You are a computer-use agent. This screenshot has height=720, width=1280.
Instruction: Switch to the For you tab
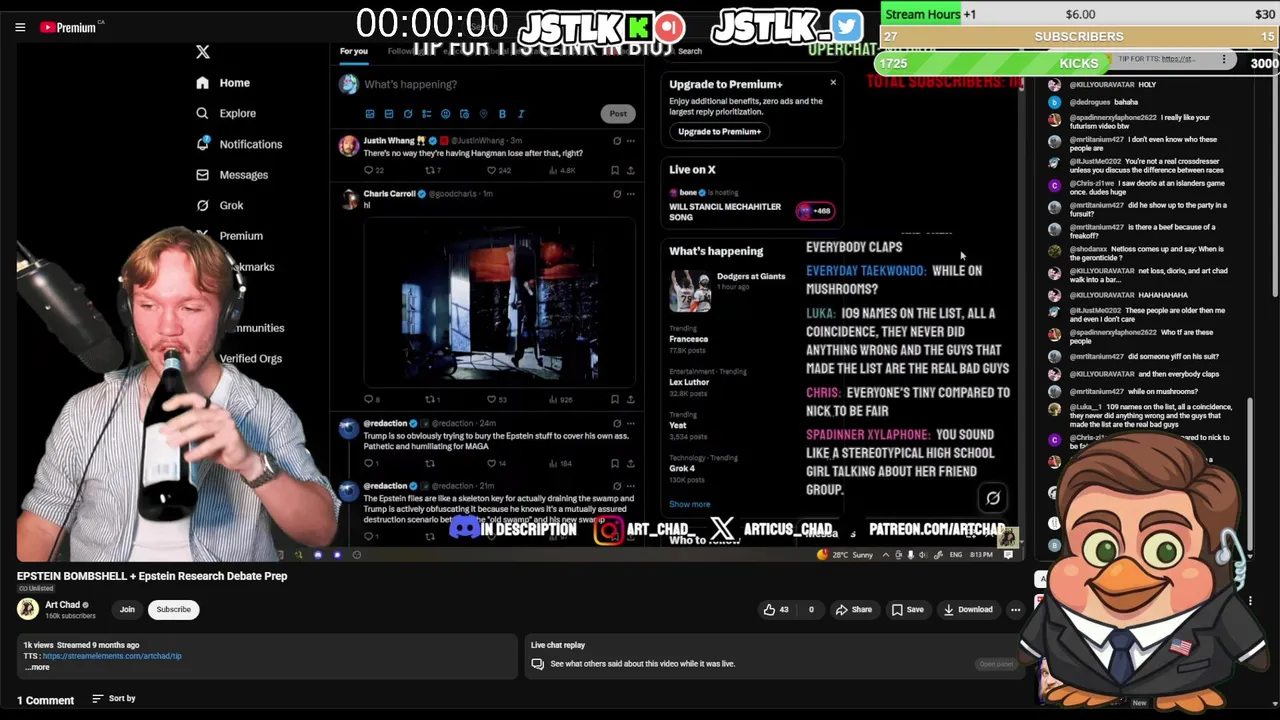click(x=354, y=51)
